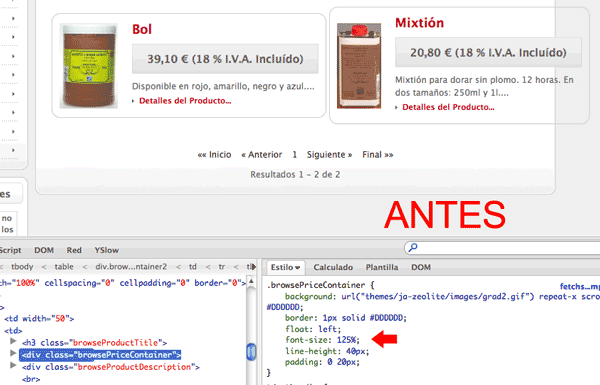
Task: Switch to the side panel DOM tab
Action: (421, 268)
